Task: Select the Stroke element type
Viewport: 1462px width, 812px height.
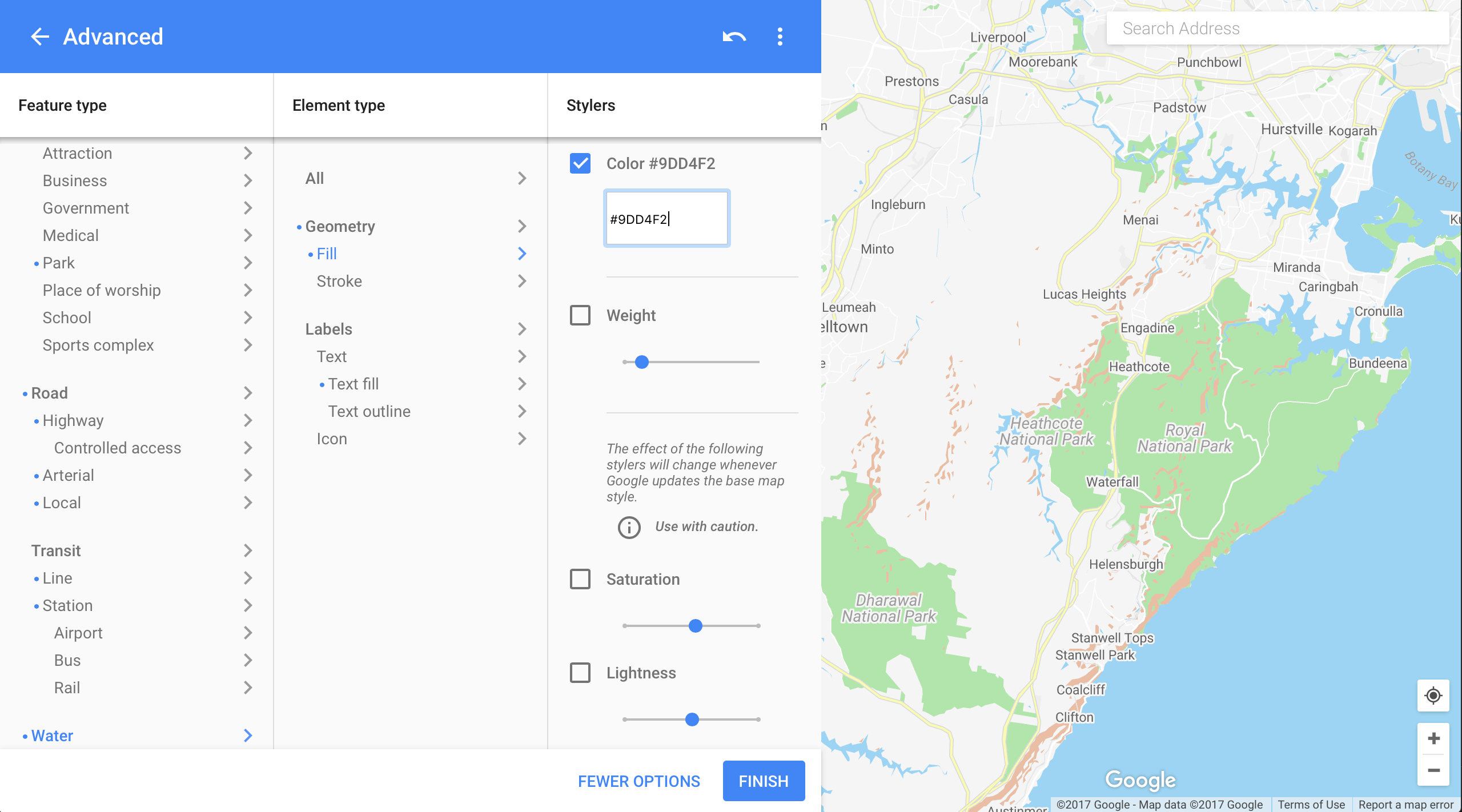Action: click(339, 281)
